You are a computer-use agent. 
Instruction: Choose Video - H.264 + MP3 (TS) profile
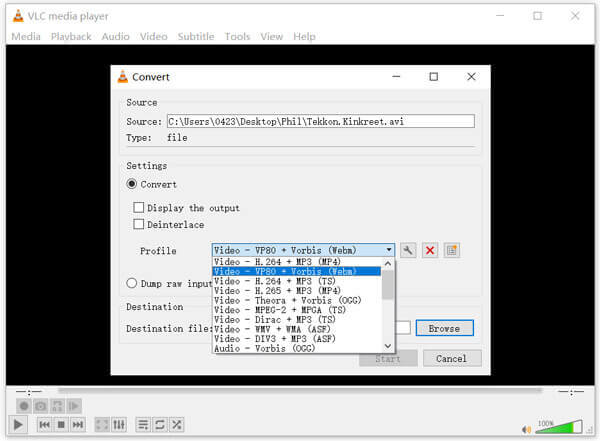pyautogui.click(x=297, y=281)
